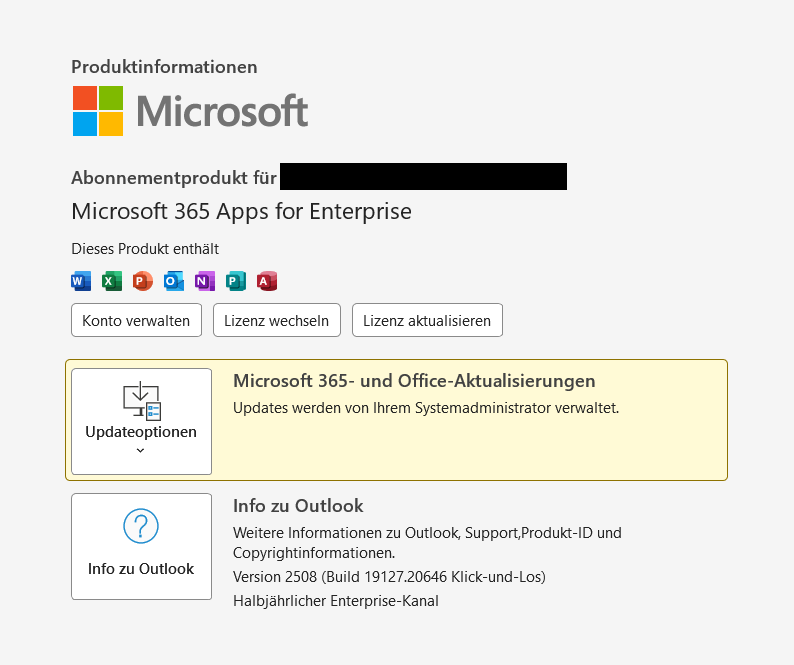Click the Microsoft wordmark text

pos(222,111)
